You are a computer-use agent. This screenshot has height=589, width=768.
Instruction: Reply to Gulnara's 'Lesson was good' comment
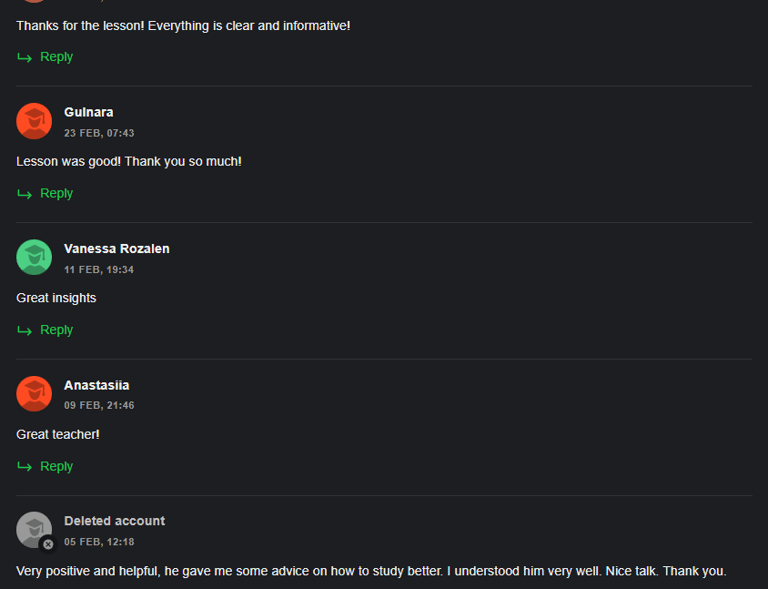click(56, 193)
